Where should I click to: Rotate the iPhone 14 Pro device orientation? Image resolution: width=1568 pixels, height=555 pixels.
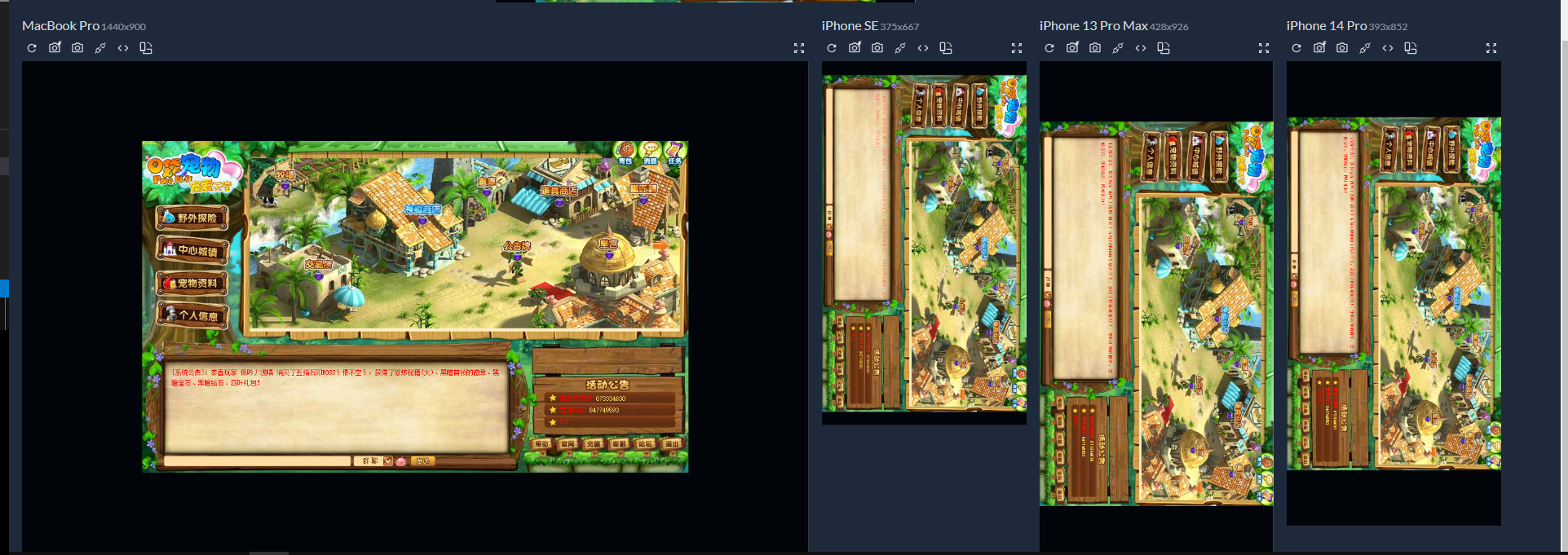pyautogui.click(x=1411, y=48)
